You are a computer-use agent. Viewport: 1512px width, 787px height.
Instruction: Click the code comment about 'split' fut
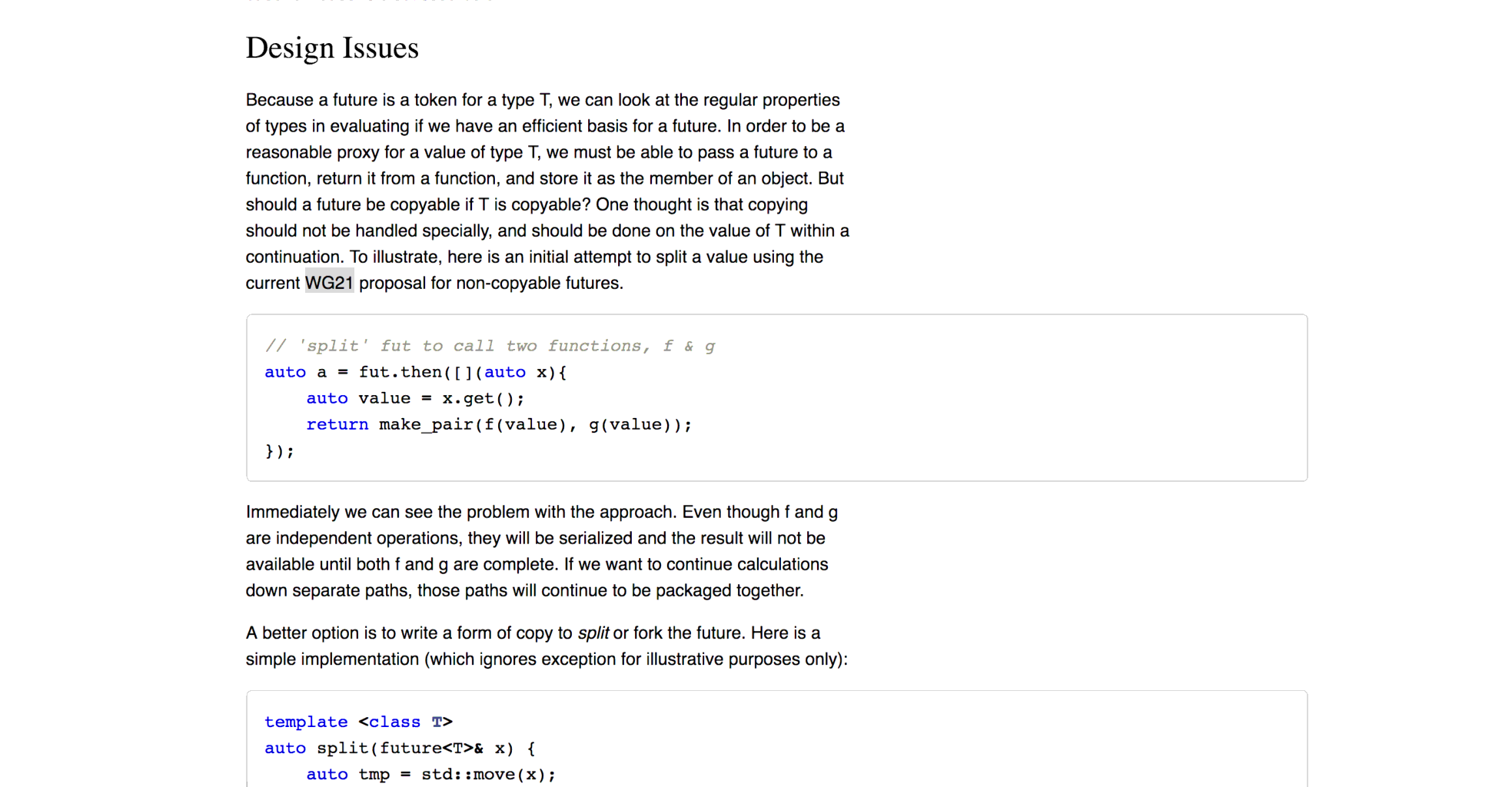[490, 346]
